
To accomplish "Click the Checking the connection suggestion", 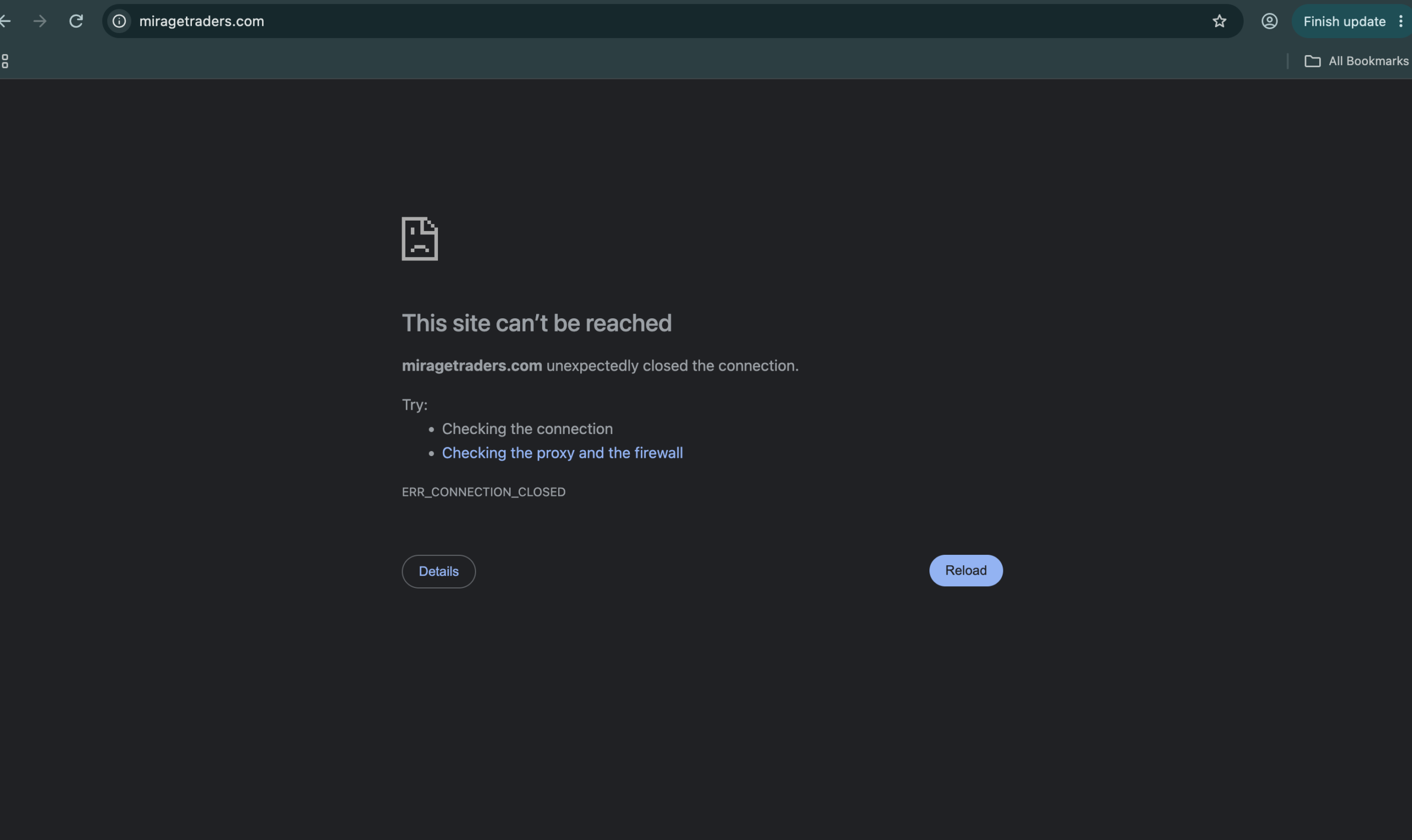I will click(527, 429).
